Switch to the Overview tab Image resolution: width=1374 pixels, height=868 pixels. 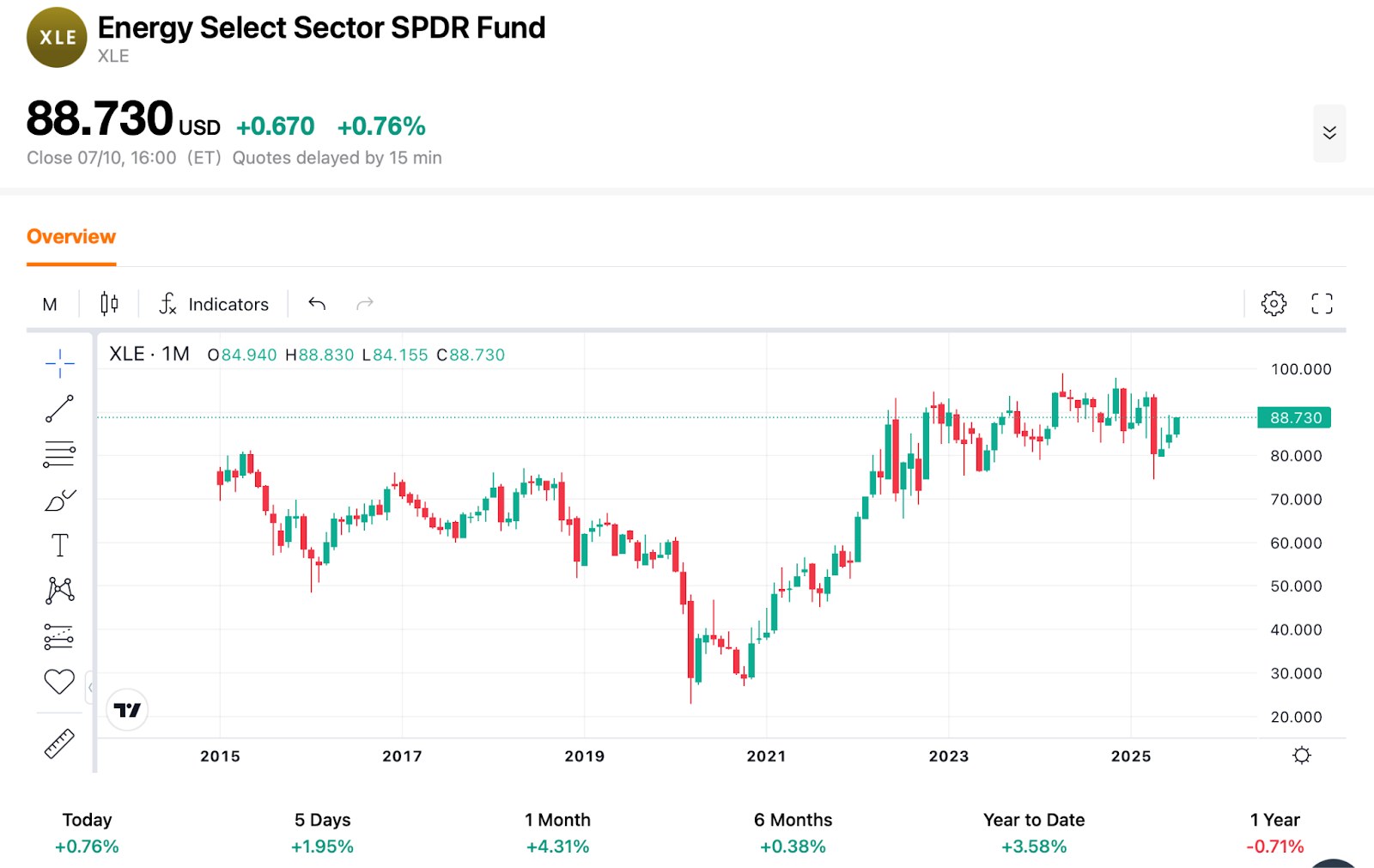(71, 237)
